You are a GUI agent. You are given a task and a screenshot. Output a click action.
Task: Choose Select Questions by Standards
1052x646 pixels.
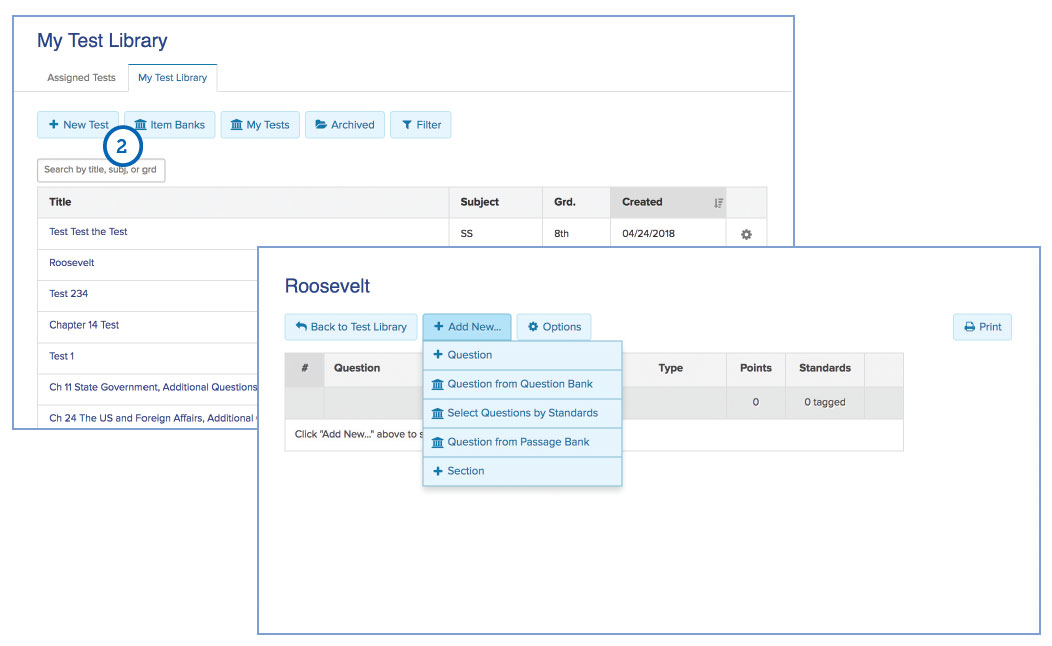tap(523, 413)
